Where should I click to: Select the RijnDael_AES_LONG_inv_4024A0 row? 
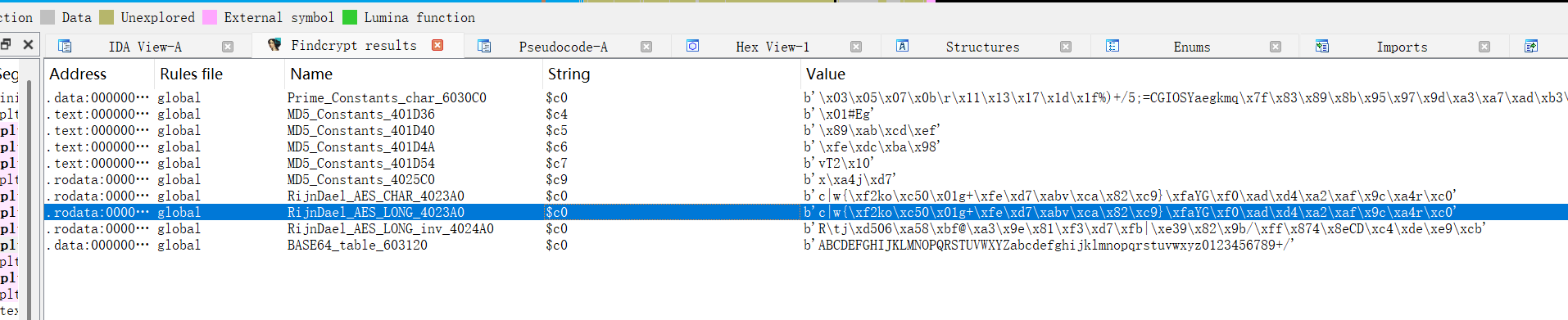[x=806, y=228]
